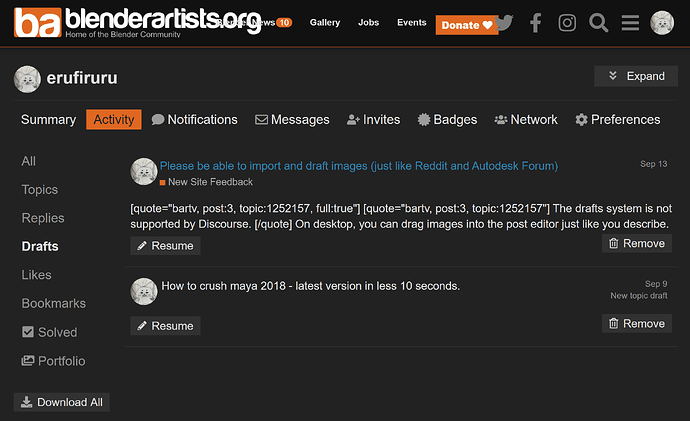The image size is (690, 421).
Task: Click the erufiruru username heading
Action: pos(82,78)
